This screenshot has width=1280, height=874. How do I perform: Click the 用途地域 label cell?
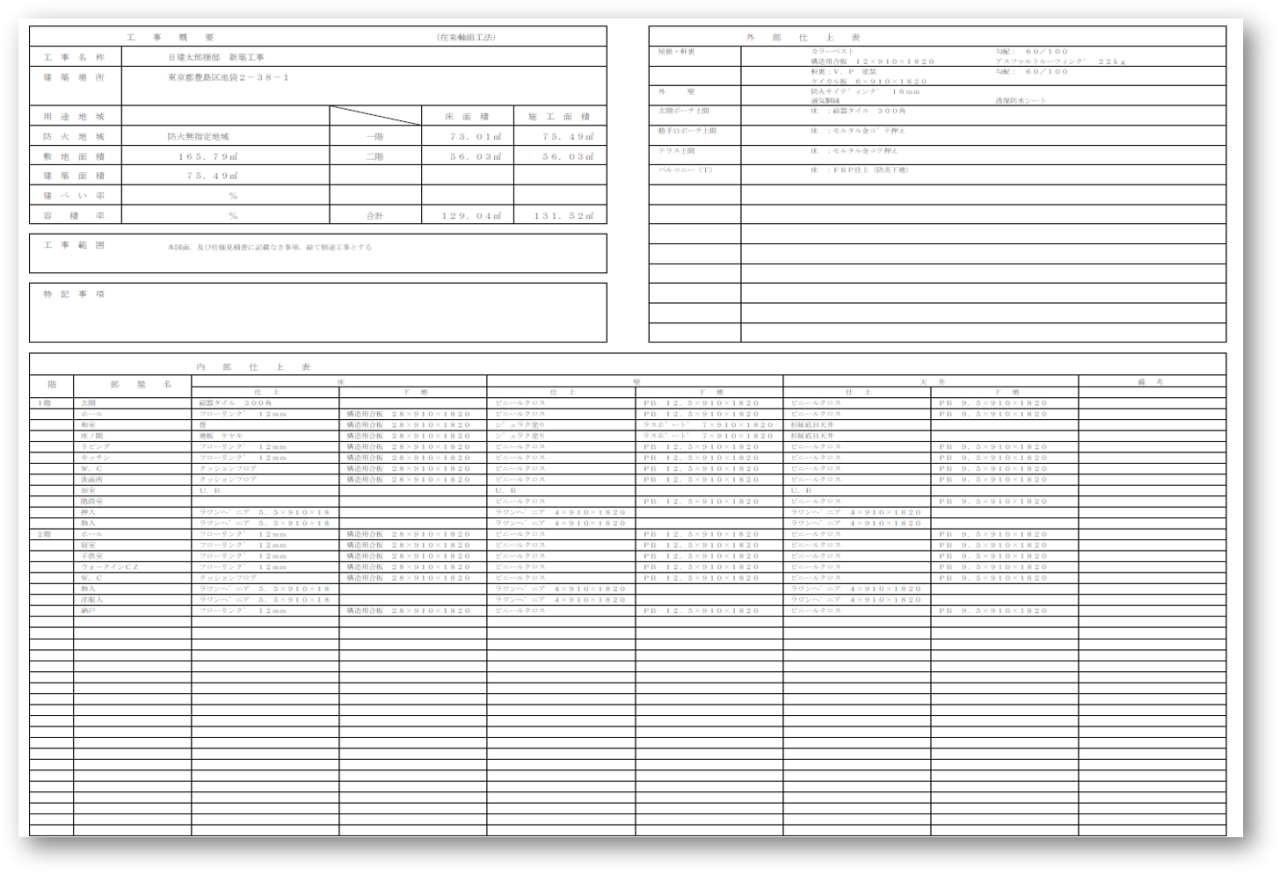coord(75,116)
